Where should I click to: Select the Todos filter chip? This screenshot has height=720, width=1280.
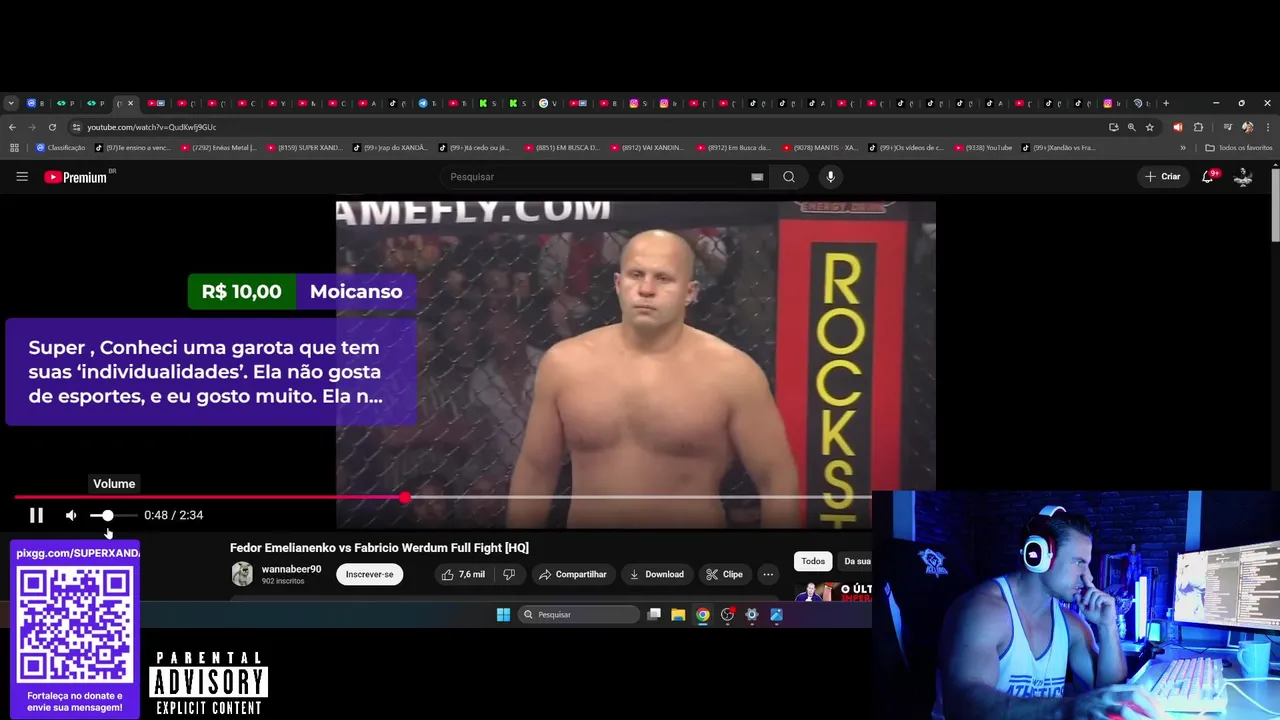pyautogui.click(x=813, y=561)
